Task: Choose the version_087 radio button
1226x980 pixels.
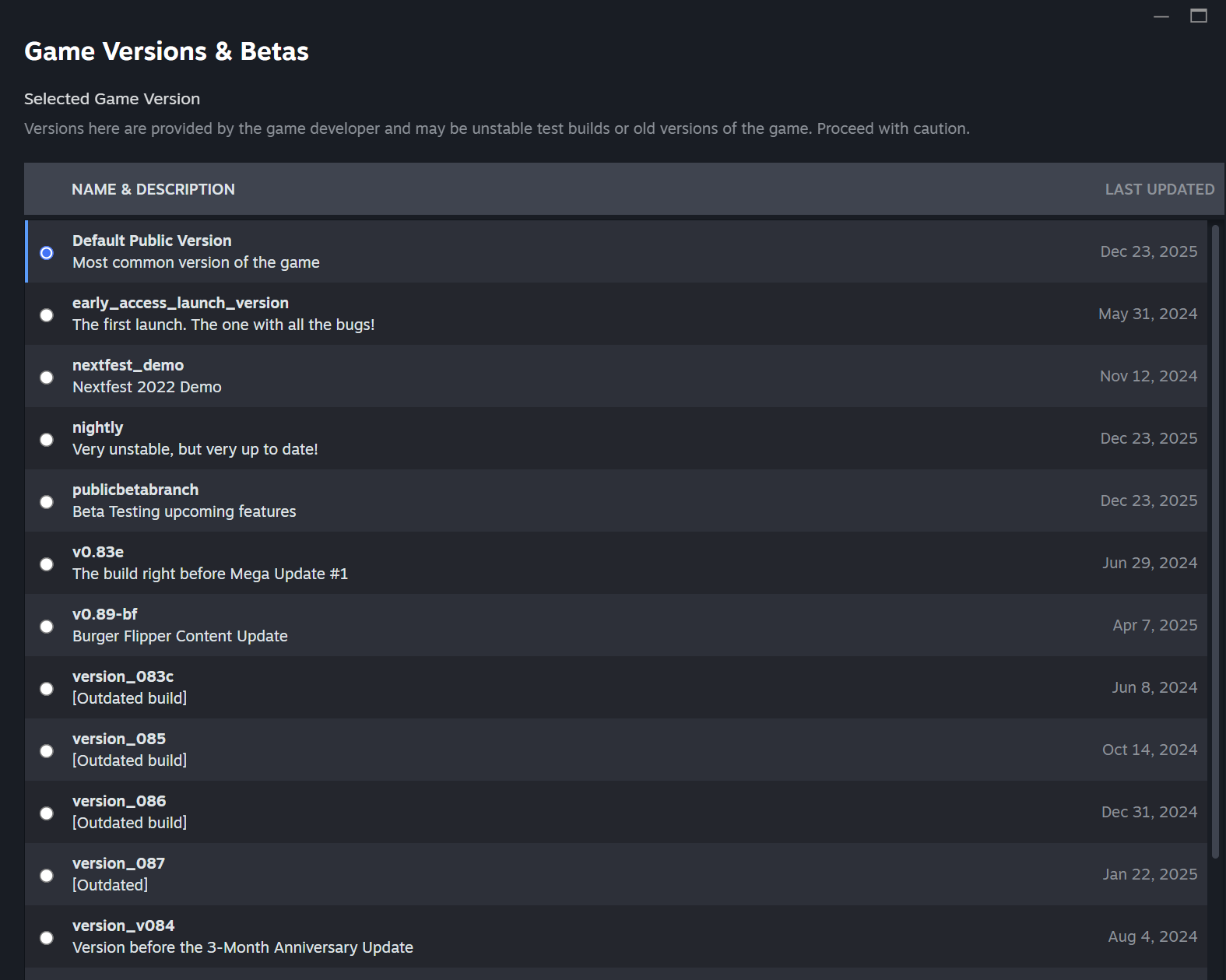Action: (x=47, y=876)
